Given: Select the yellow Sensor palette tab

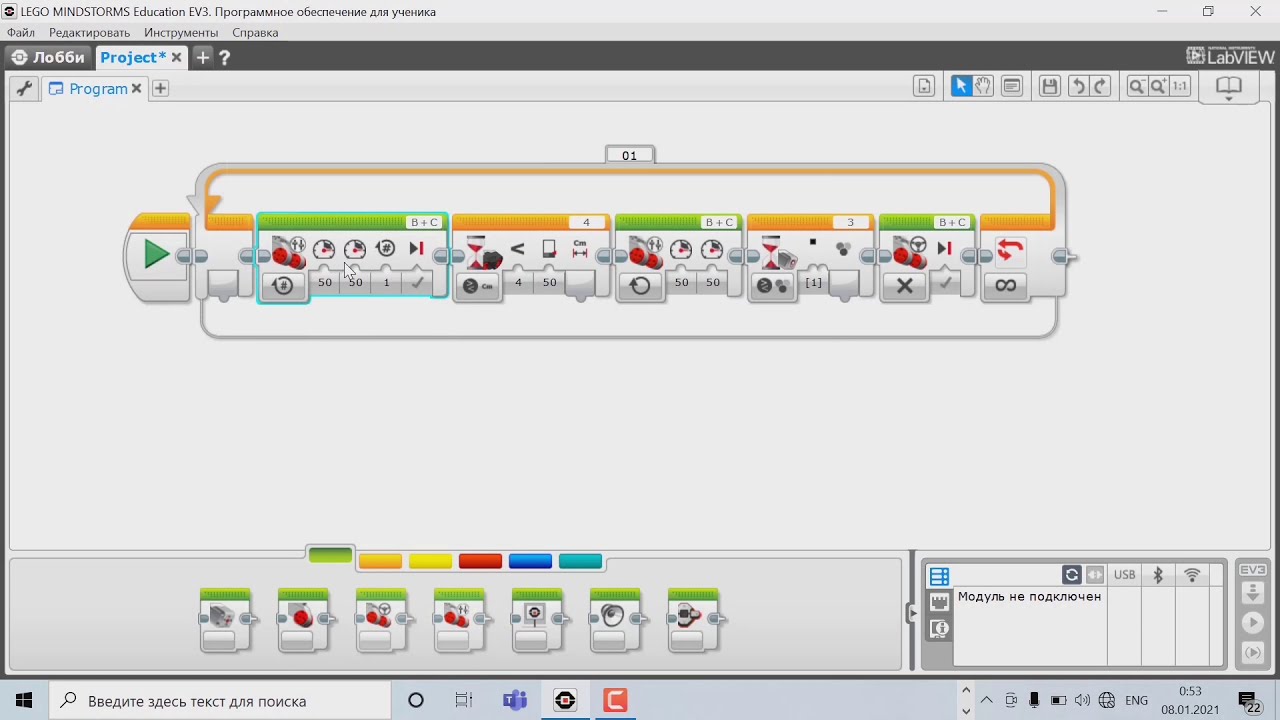Looking at the screenshot, I should (430, 561).
